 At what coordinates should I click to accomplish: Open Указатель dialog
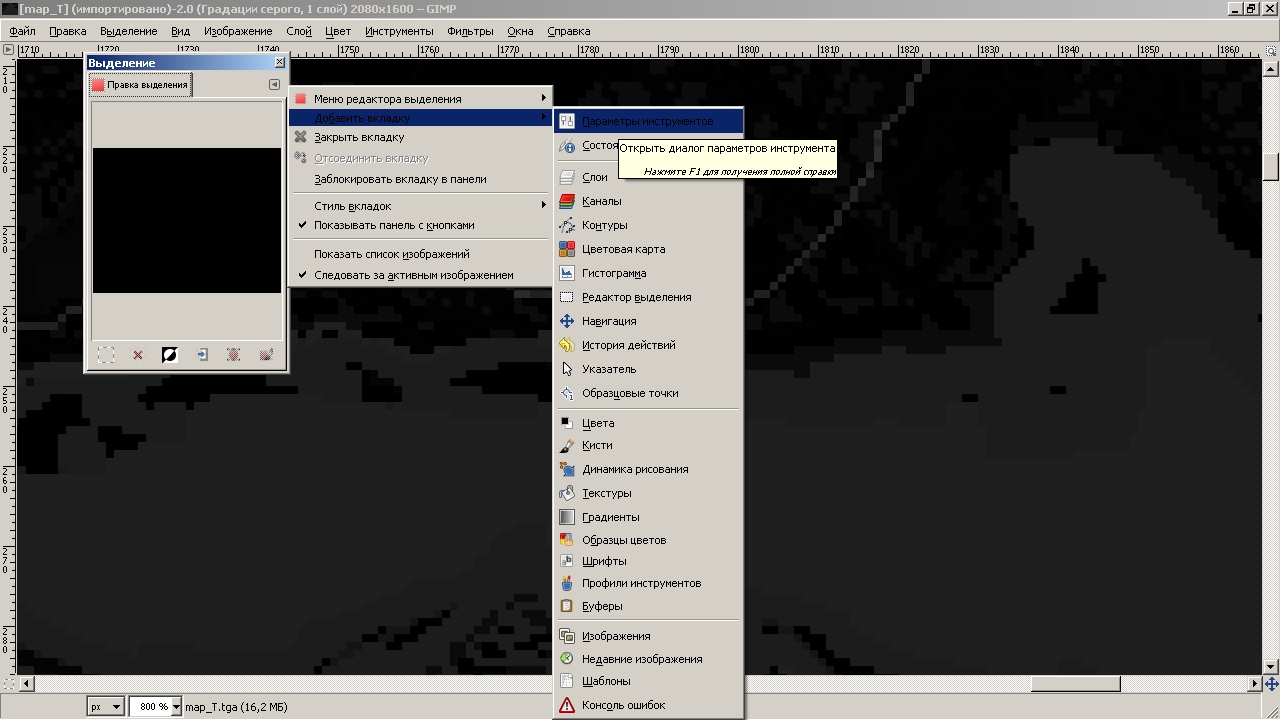pyautogui.click(x=649, y=369)
